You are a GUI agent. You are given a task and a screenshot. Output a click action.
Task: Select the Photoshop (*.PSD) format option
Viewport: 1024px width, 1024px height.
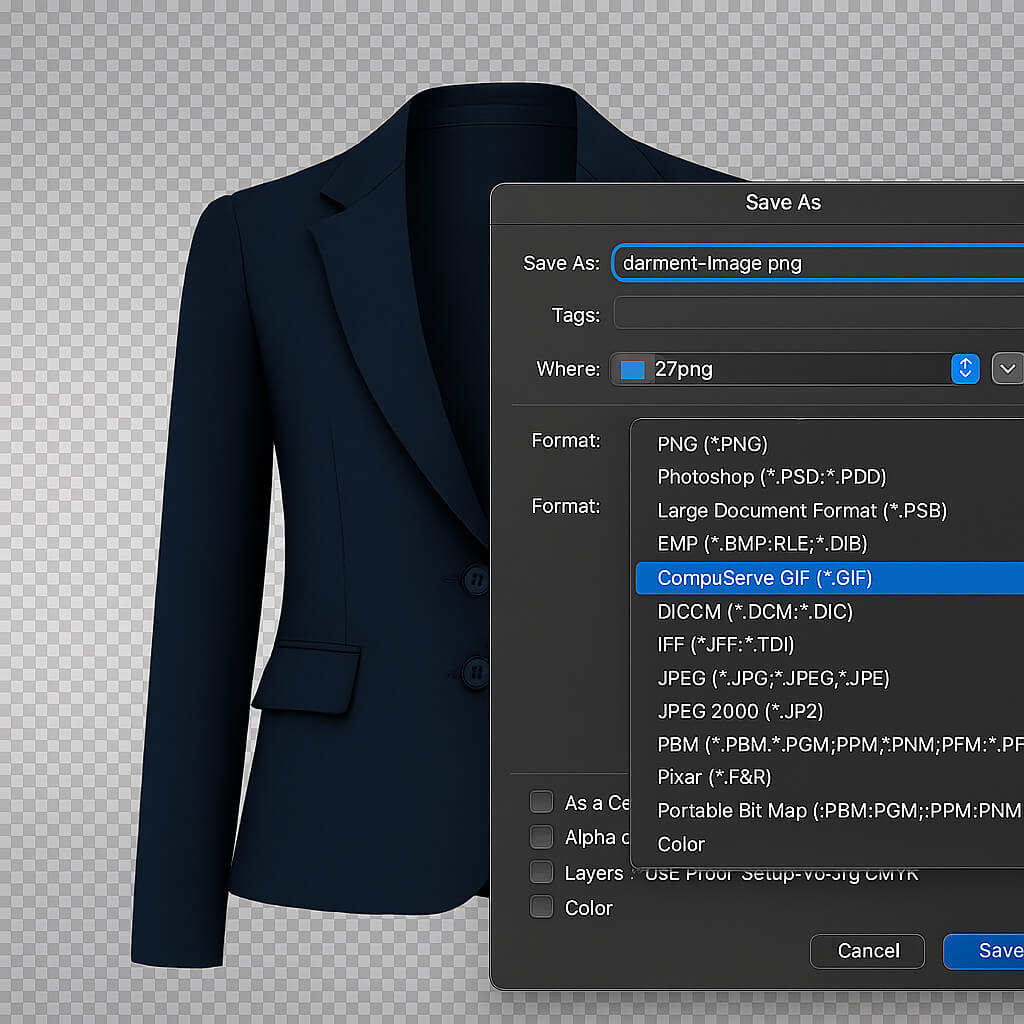click(771, 477)
